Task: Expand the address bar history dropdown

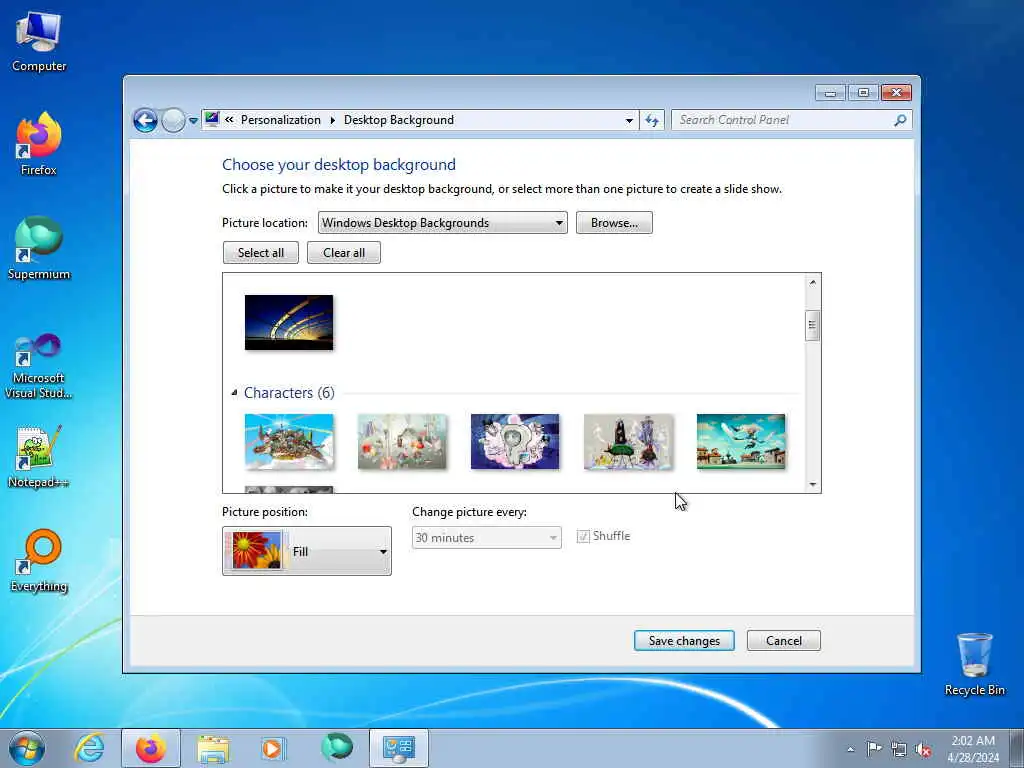Action: [629, 120]
